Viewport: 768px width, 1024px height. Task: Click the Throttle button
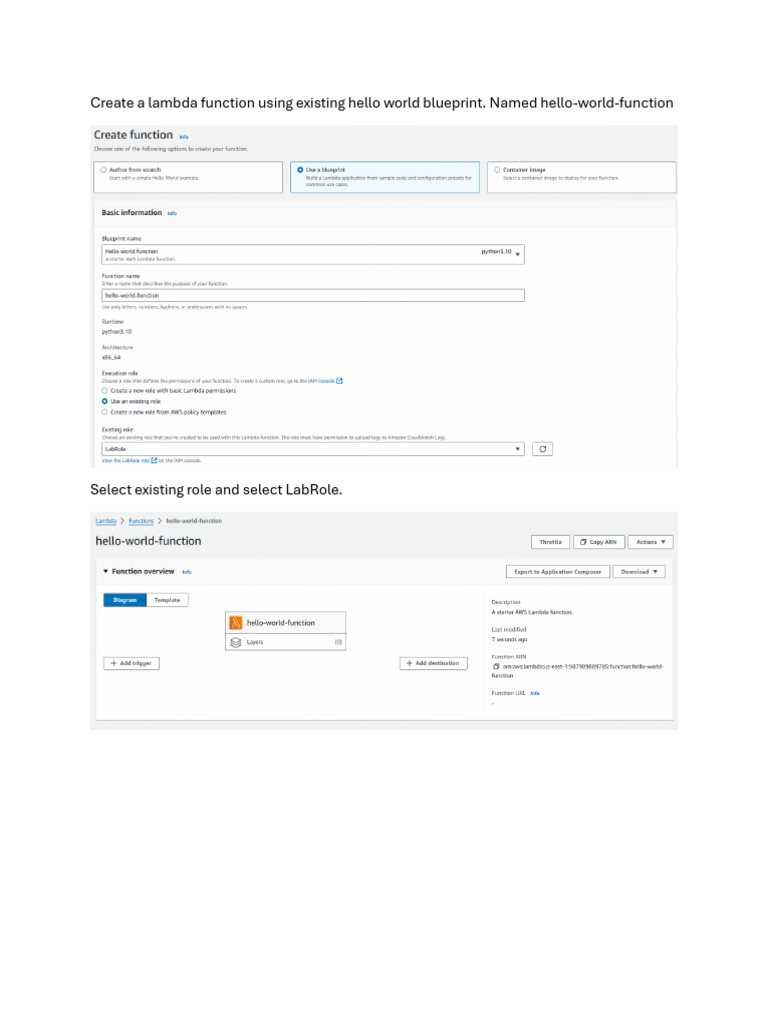551,542
